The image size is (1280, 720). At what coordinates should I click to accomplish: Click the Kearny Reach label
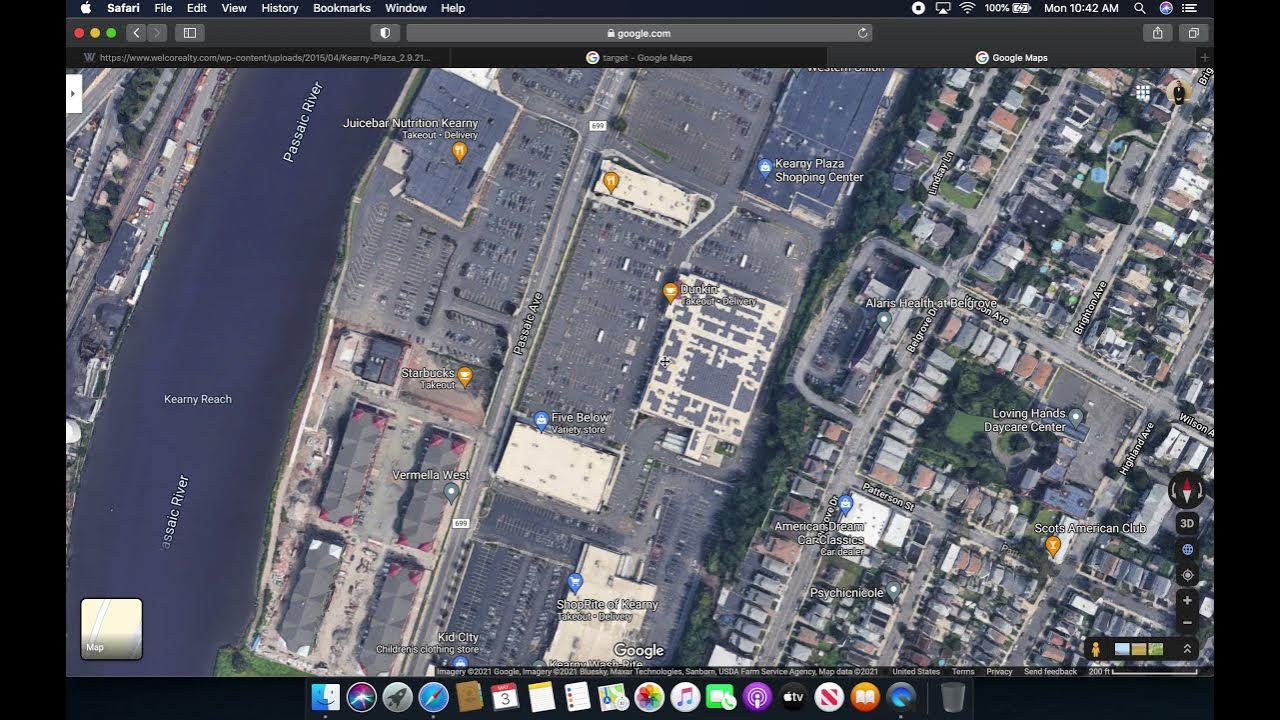(x=198, y=399)
